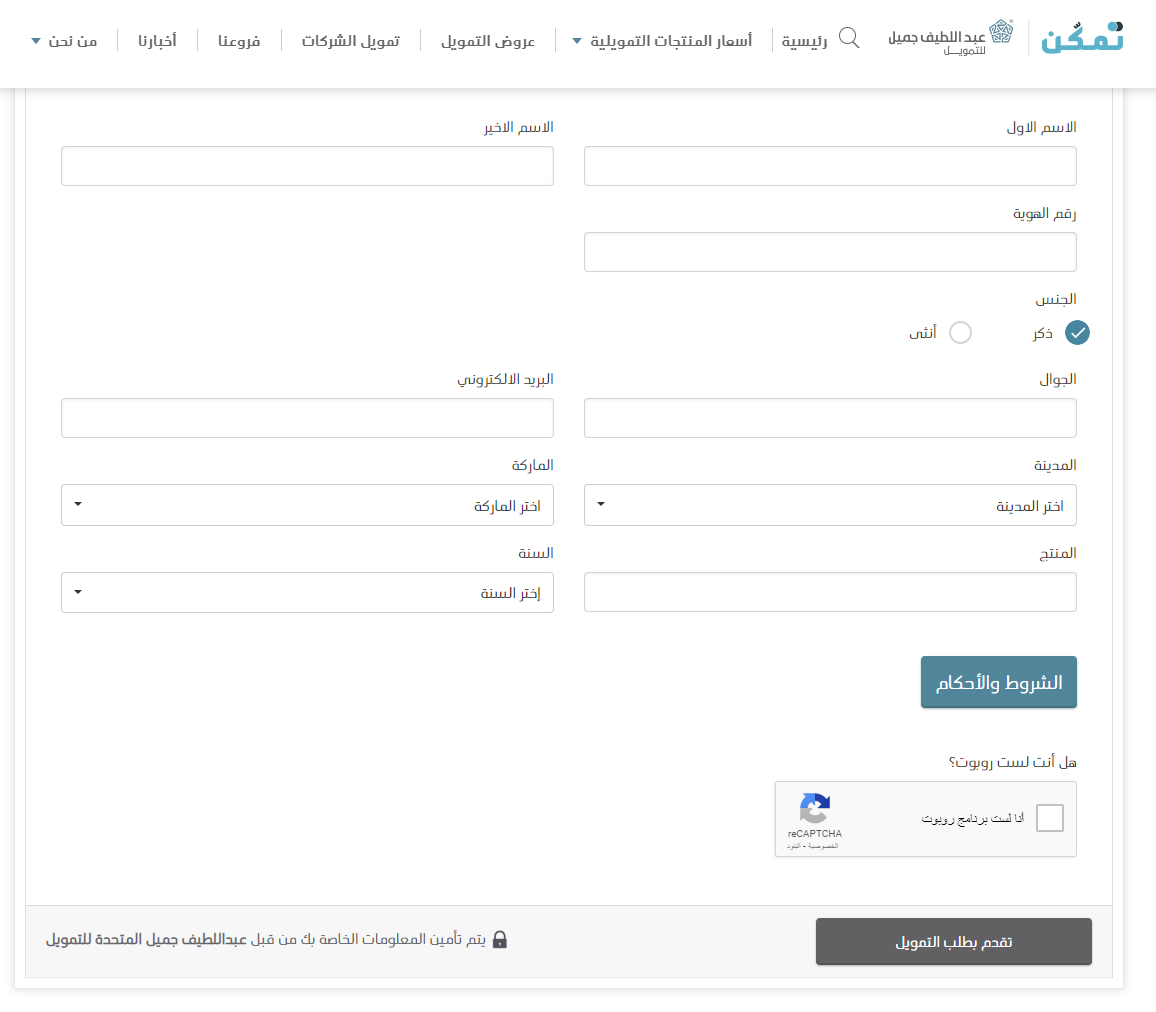Go to رئيسية home page
The width and height of the screenshot is (1156, 1012).
point(804,41)
